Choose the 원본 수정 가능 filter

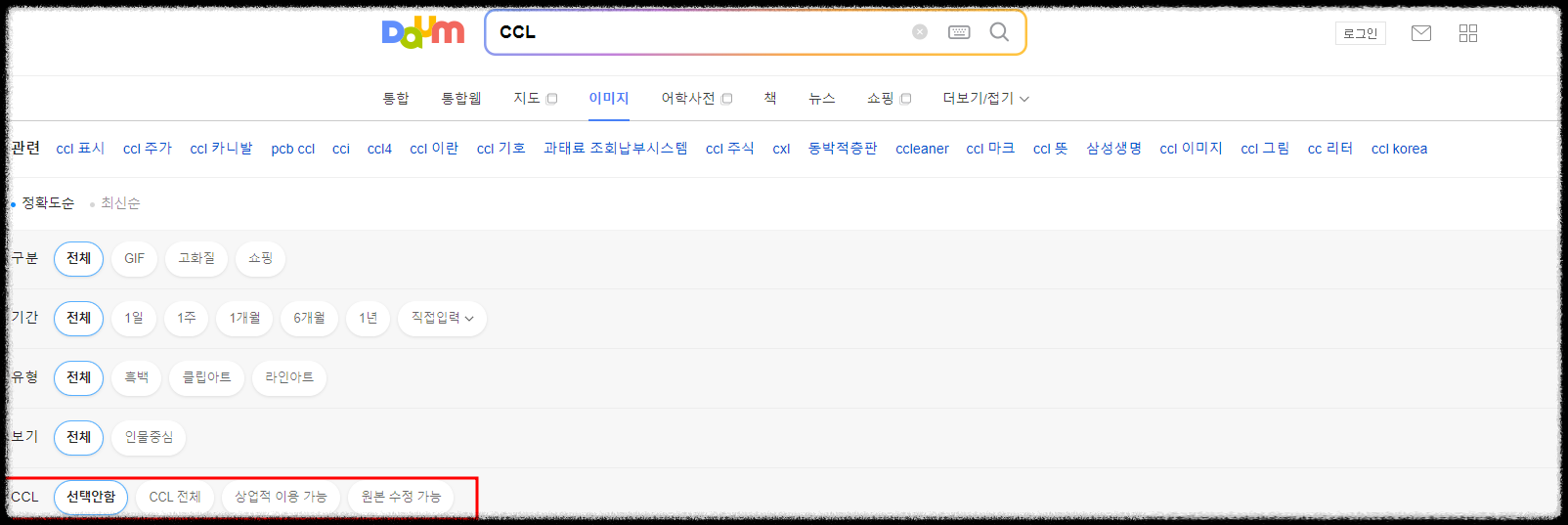tap(401, 498)
